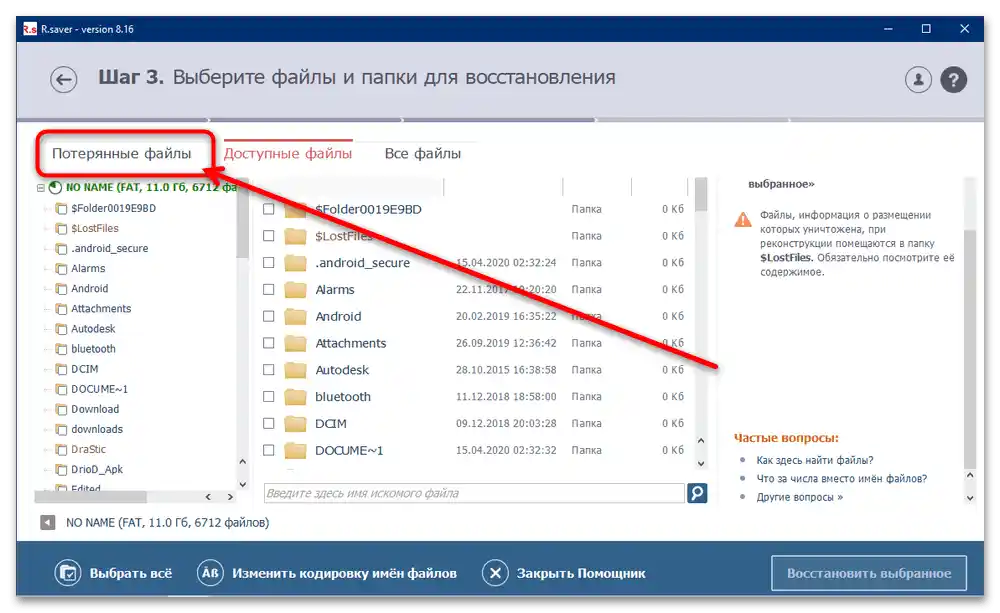
Task: Check the Android folder checkbox
Action: click(268, 316)
